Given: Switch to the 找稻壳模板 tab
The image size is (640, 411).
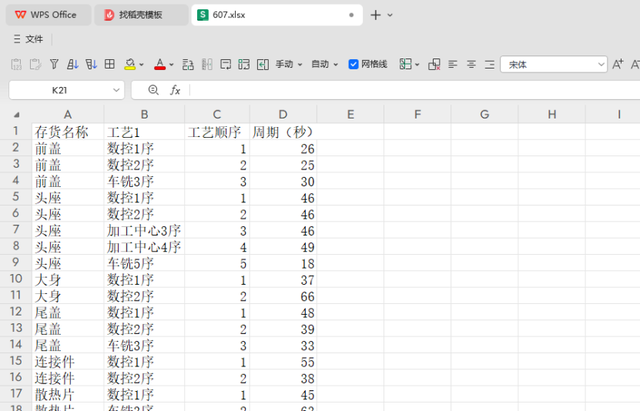Looking at the screenshot, I should [141, 15].
